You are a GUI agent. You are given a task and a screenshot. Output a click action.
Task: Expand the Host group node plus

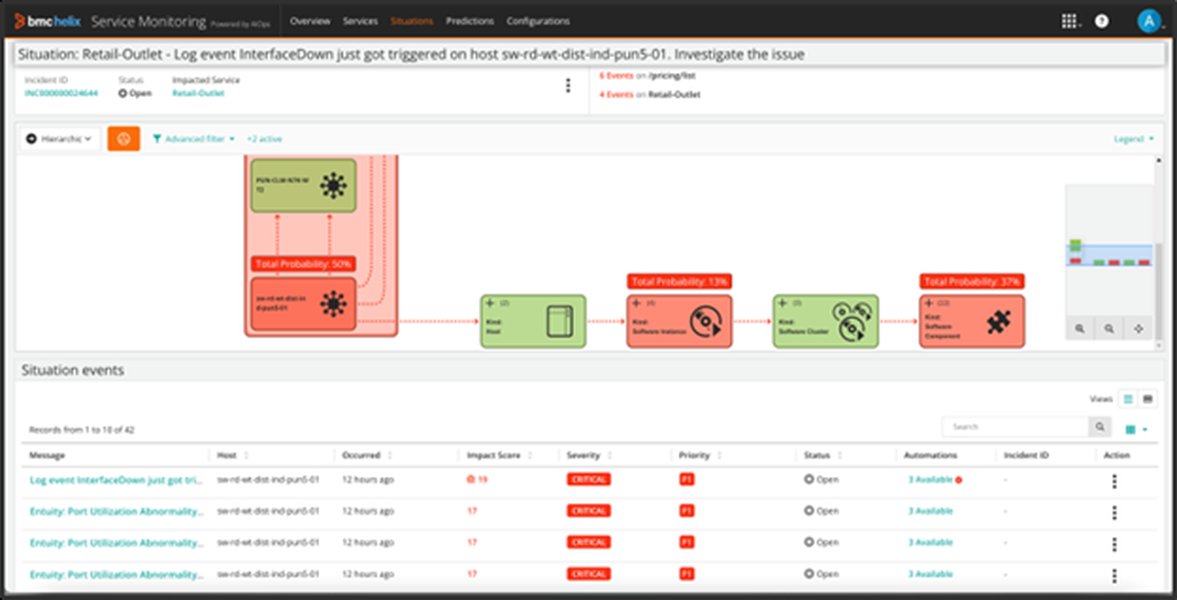pyautogui.click(x=491, y=303)
